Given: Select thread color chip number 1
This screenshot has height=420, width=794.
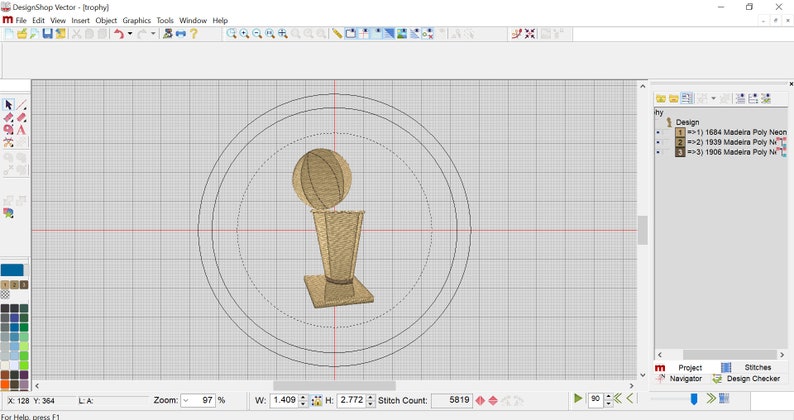Looking at the screenshot, I should point(5,285).
